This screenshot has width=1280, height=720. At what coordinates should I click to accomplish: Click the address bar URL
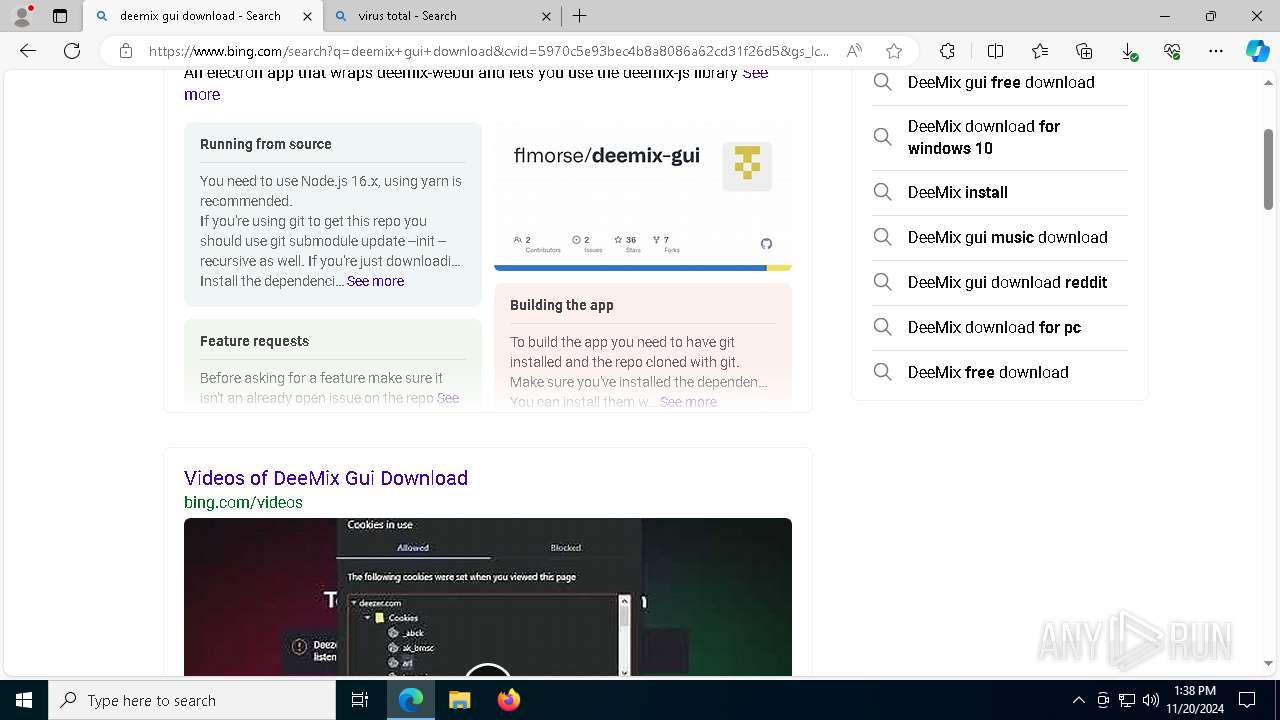489,51
